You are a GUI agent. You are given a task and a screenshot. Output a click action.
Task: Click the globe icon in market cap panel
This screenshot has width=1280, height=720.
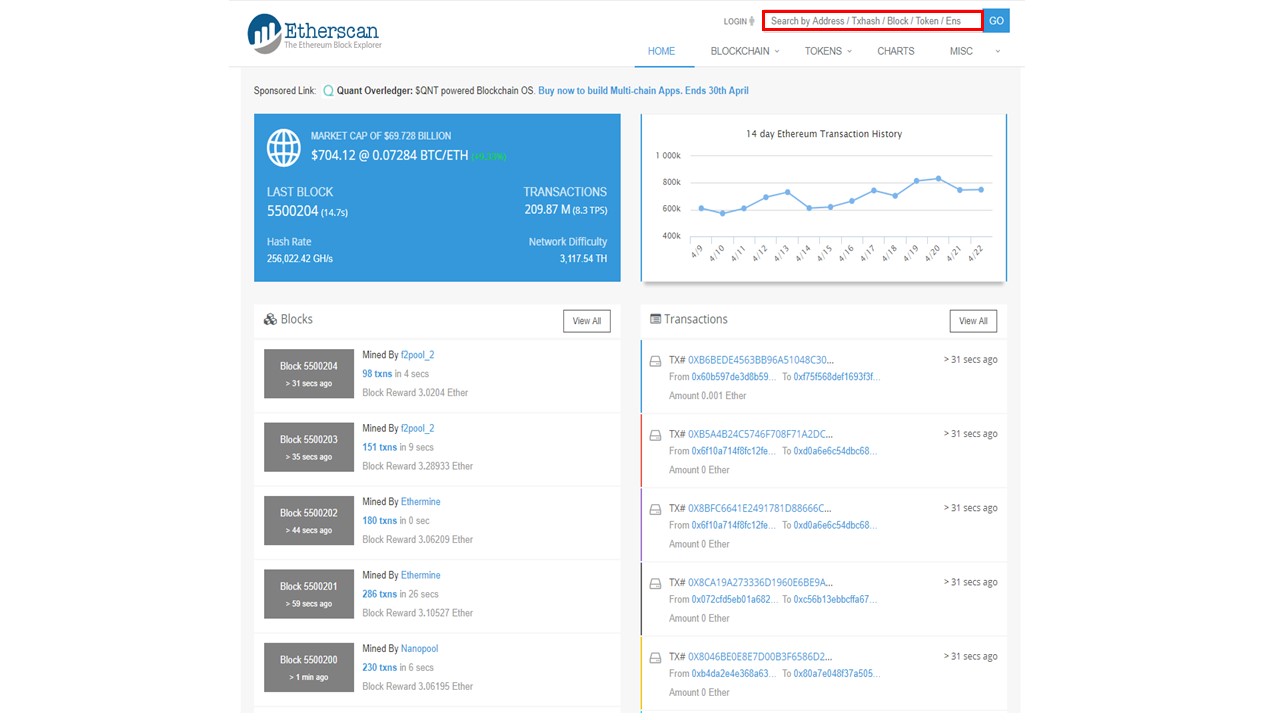coord(284,148)
